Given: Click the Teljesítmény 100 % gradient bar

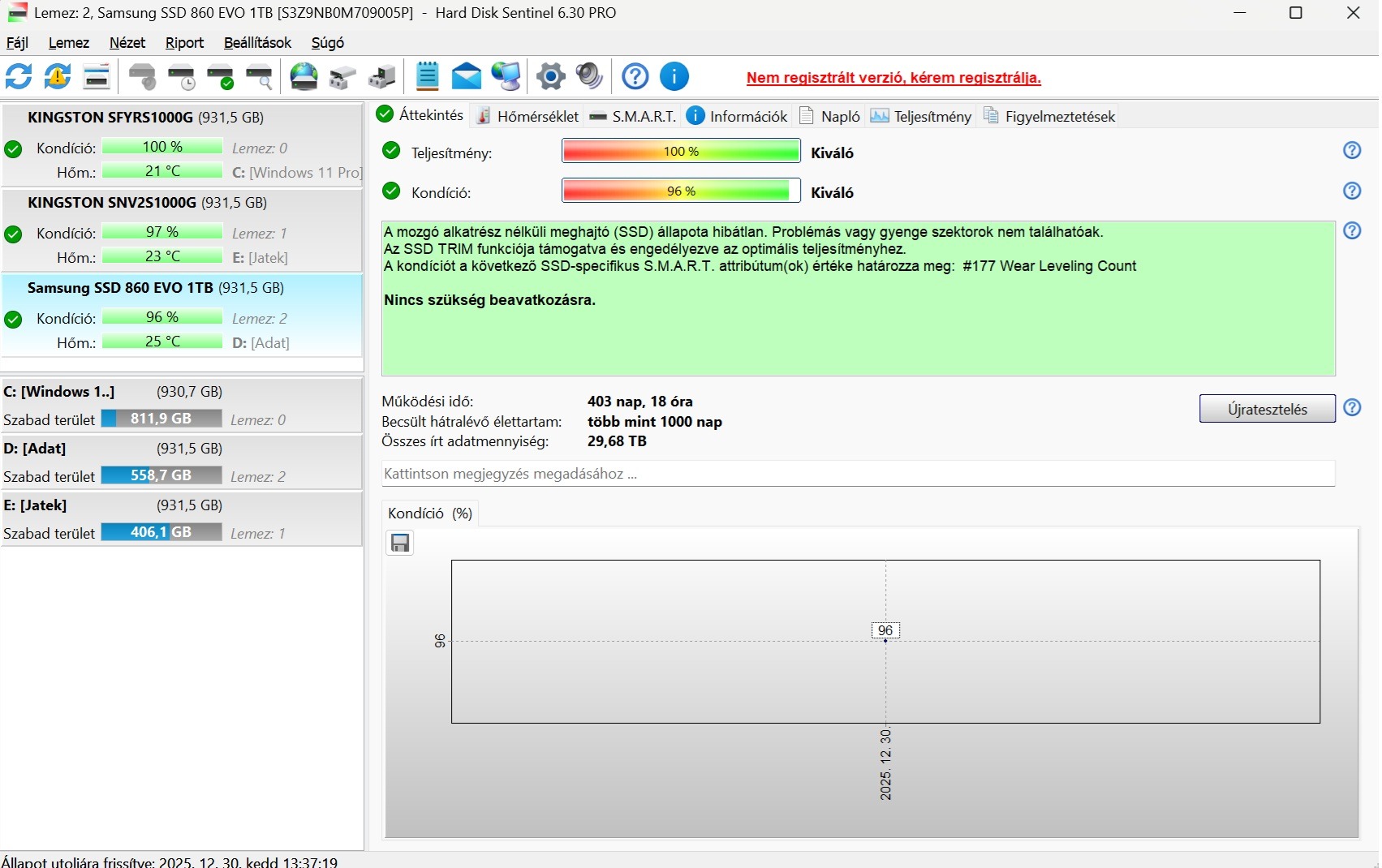Looking at the screenshot, I should click(681, 151).
